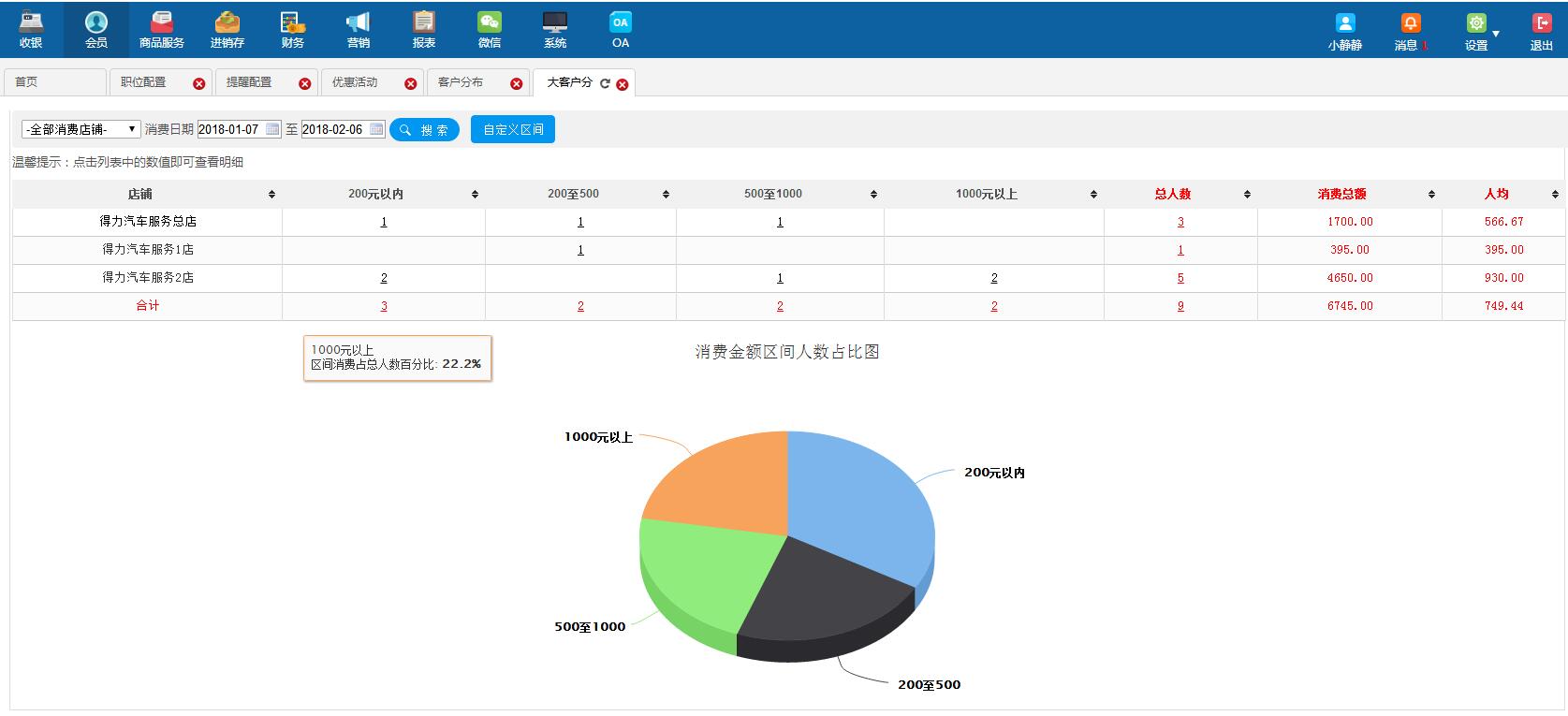Viewport: 1568px width, 716px height.
Task: Open 合计 total headcount 9
Action: (1180, 306)
